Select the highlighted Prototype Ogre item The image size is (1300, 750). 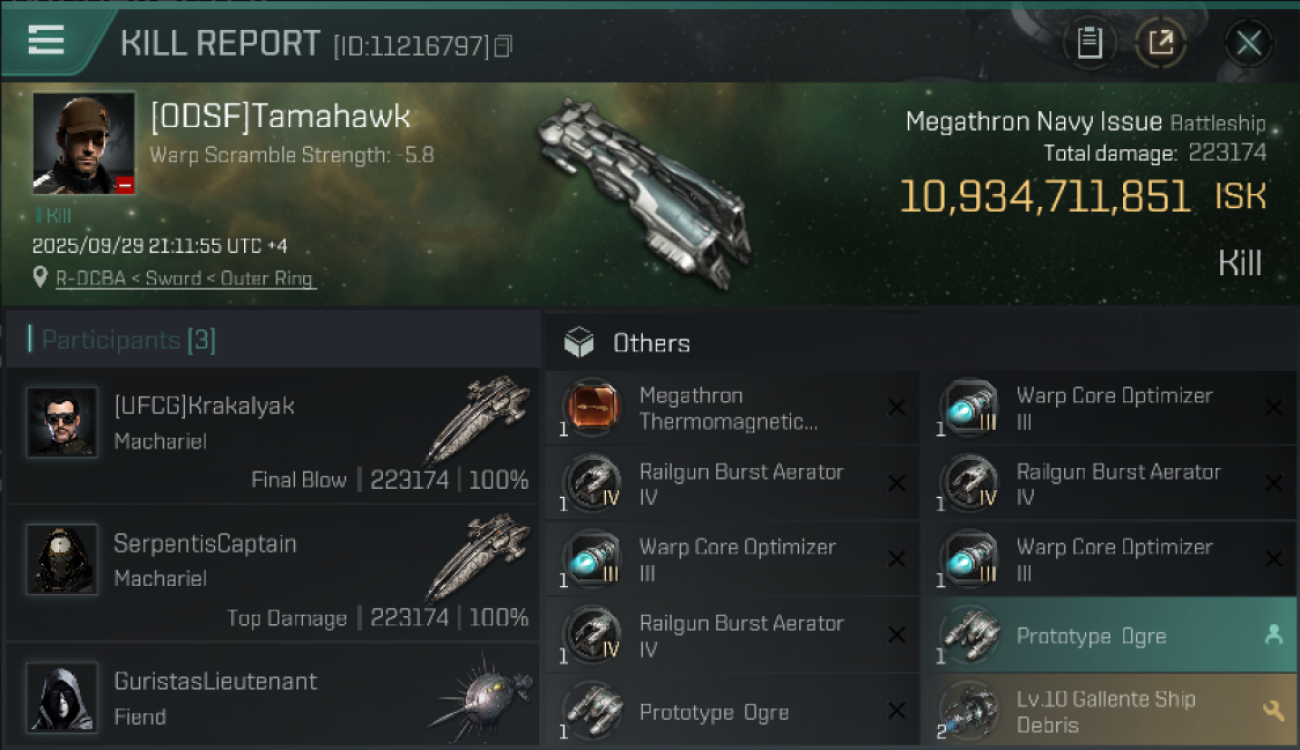[x=1108, y=636]
